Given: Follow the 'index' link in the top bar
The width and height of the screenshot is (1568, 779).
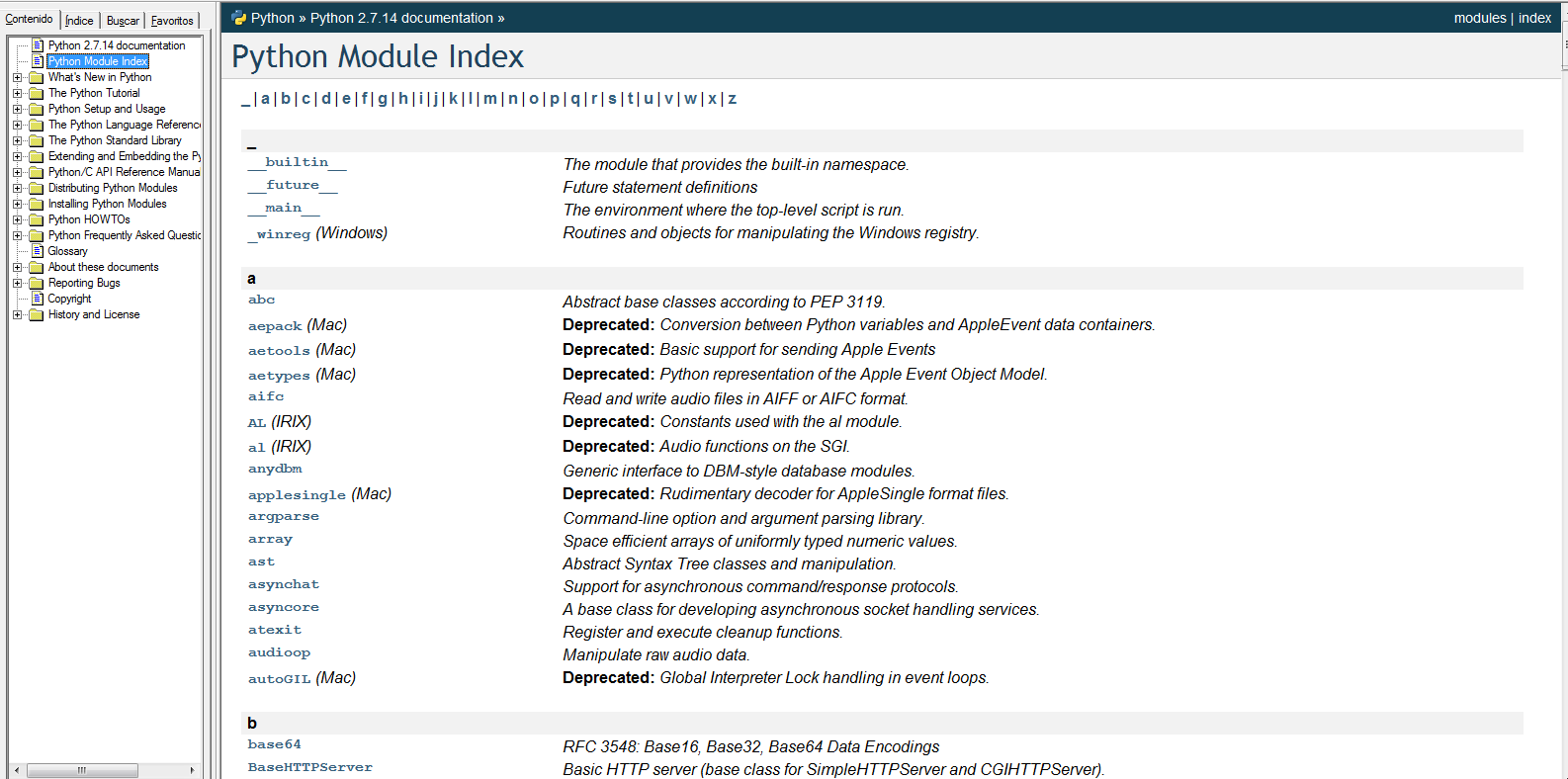Looking at the screenshot, I should click(1534, 18).
